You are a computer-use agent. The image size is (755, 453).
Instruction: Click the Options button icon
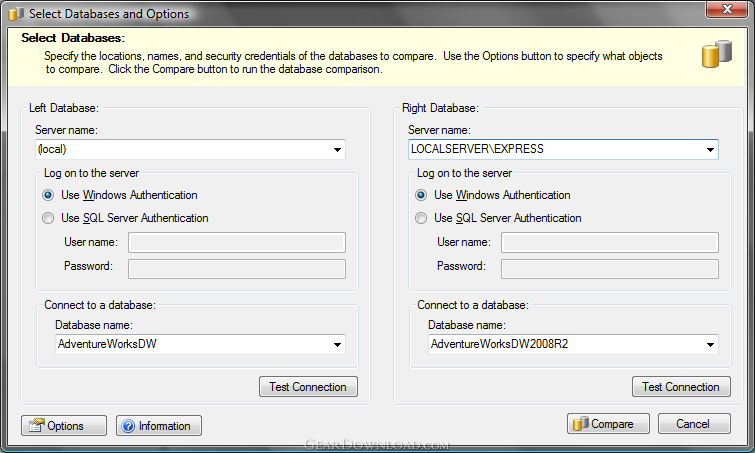pos(36,425)
